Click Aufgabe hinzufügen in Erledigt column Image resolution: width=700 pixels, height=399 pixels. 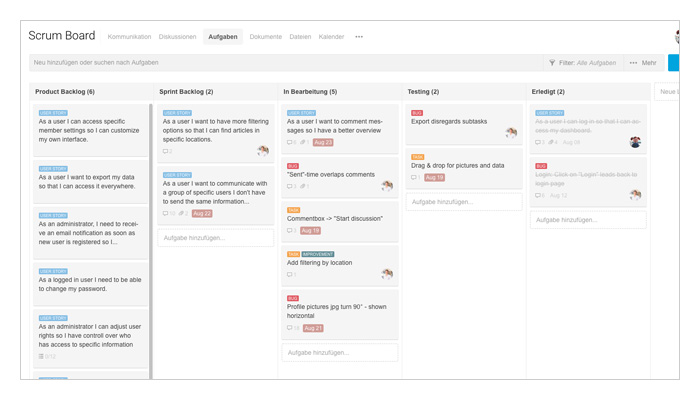tap(588, 220)
